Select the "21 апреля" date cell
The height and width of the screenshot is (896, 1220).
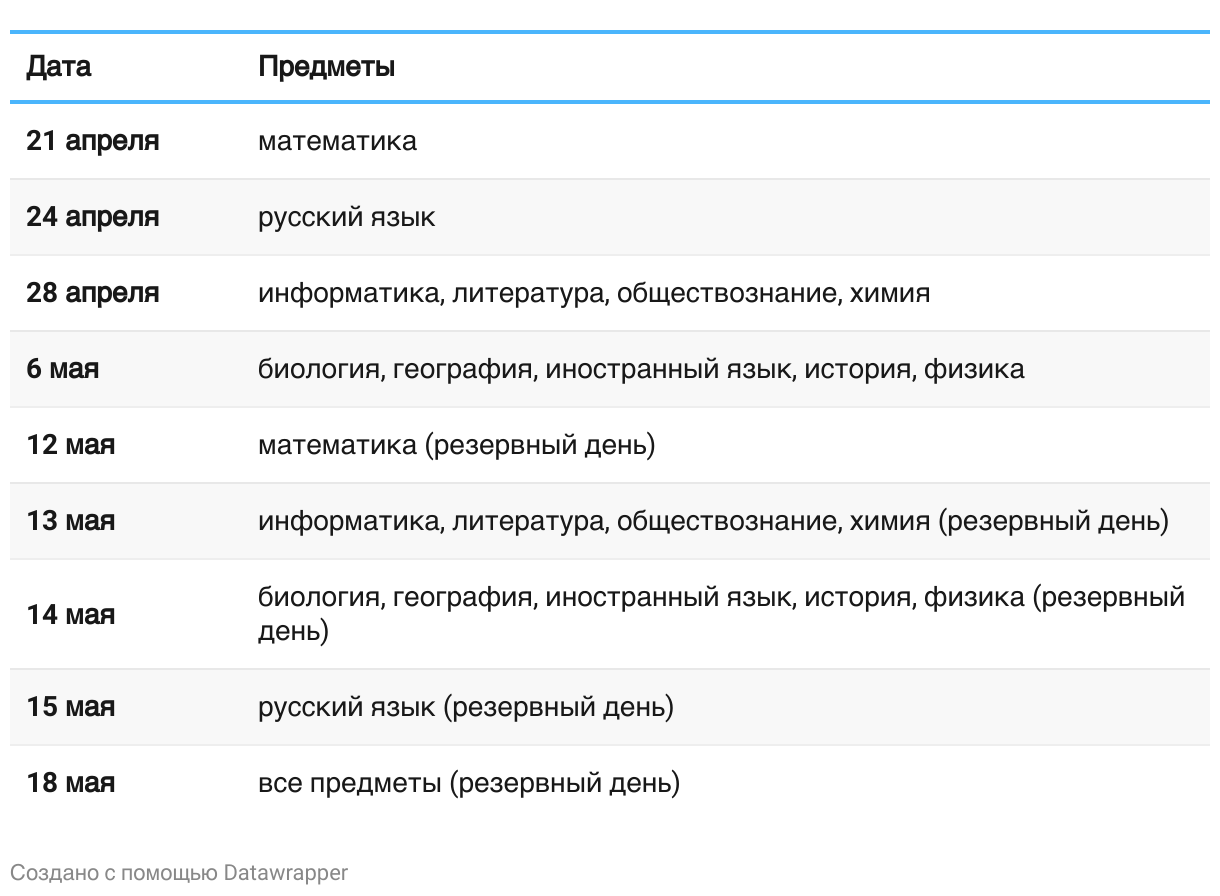[x=92, y=141]
